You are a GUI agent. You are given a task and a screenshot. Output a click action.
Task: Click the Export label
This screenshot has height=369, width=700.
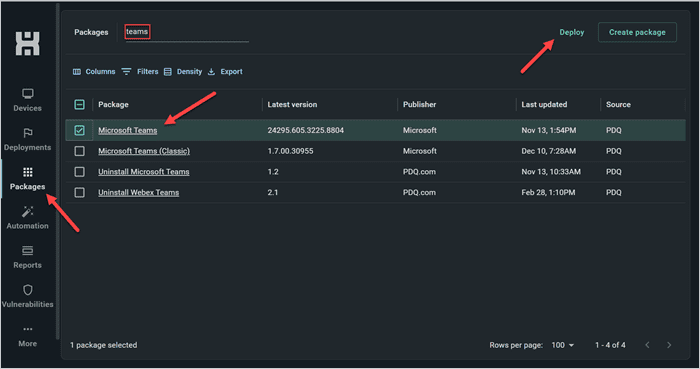(x=231, y=72)
